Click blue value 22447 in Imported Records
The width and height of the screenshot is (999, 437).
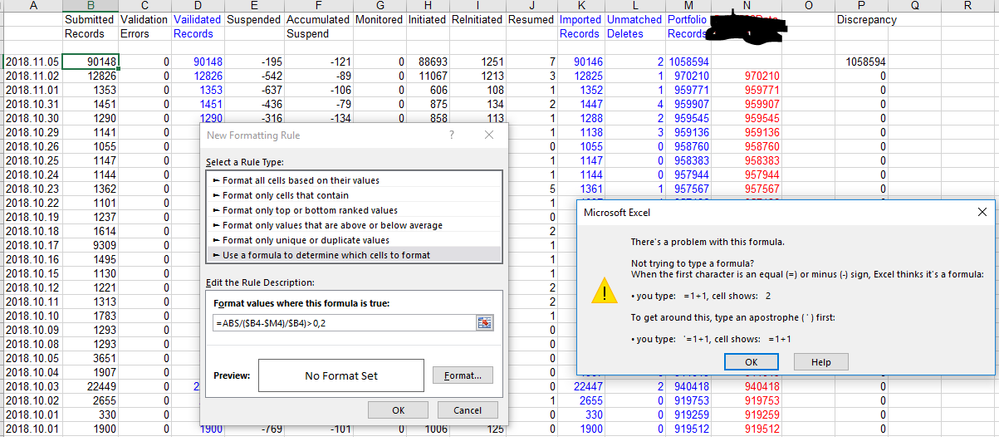(x=580, y=385)
